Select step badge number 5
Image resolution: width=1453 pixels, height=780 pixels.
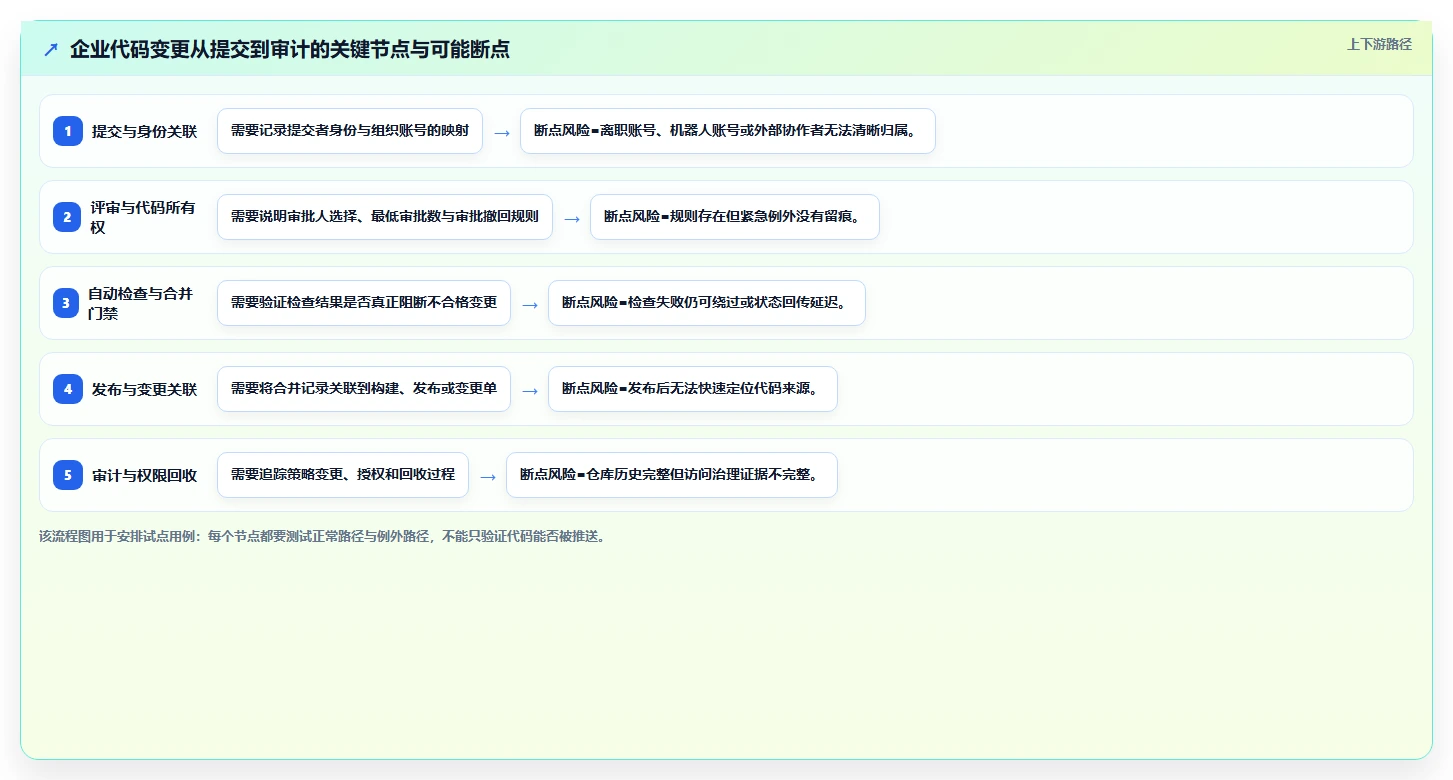pos(68,475)
